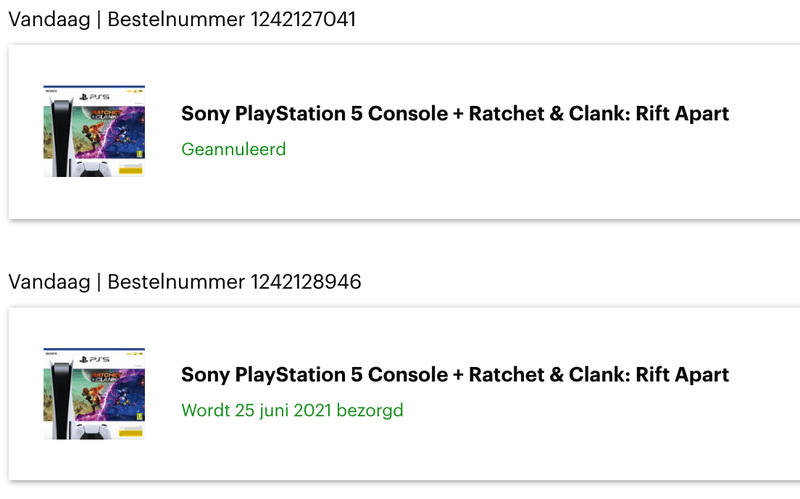Select order number 1242127041

coord(303,19)
